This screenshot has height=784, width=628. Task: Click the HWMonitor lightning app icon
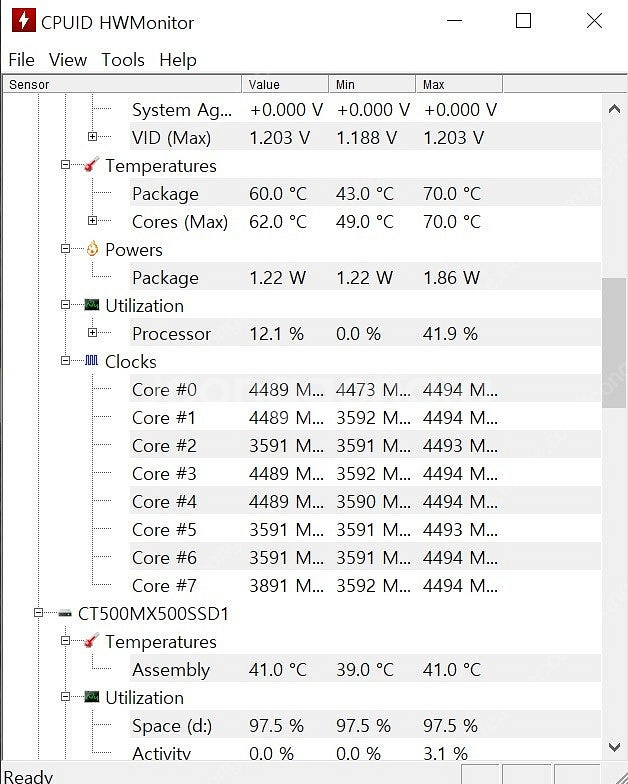24,20
